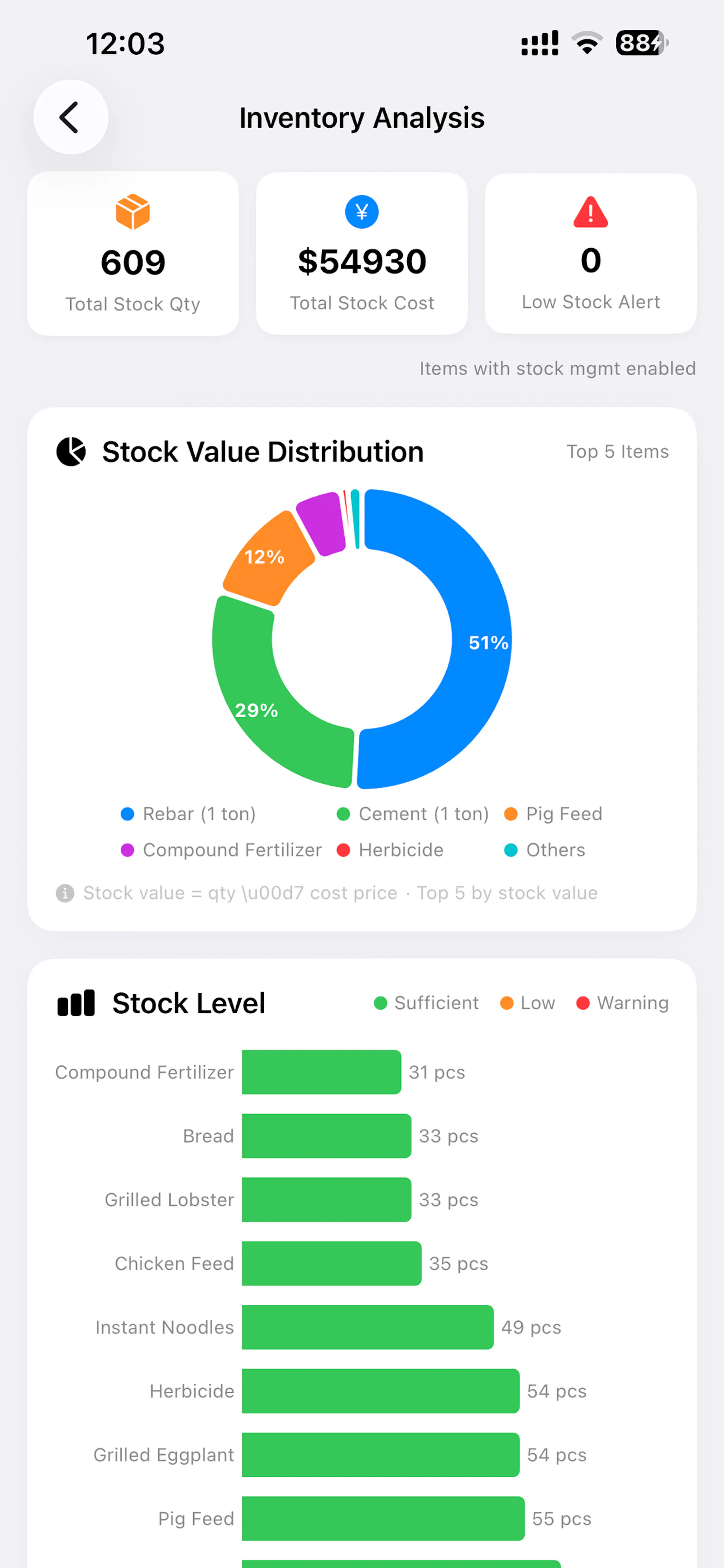Tap the battery indicator in status bar
Screen dimensions: 724x1568
tap(642, 43)
